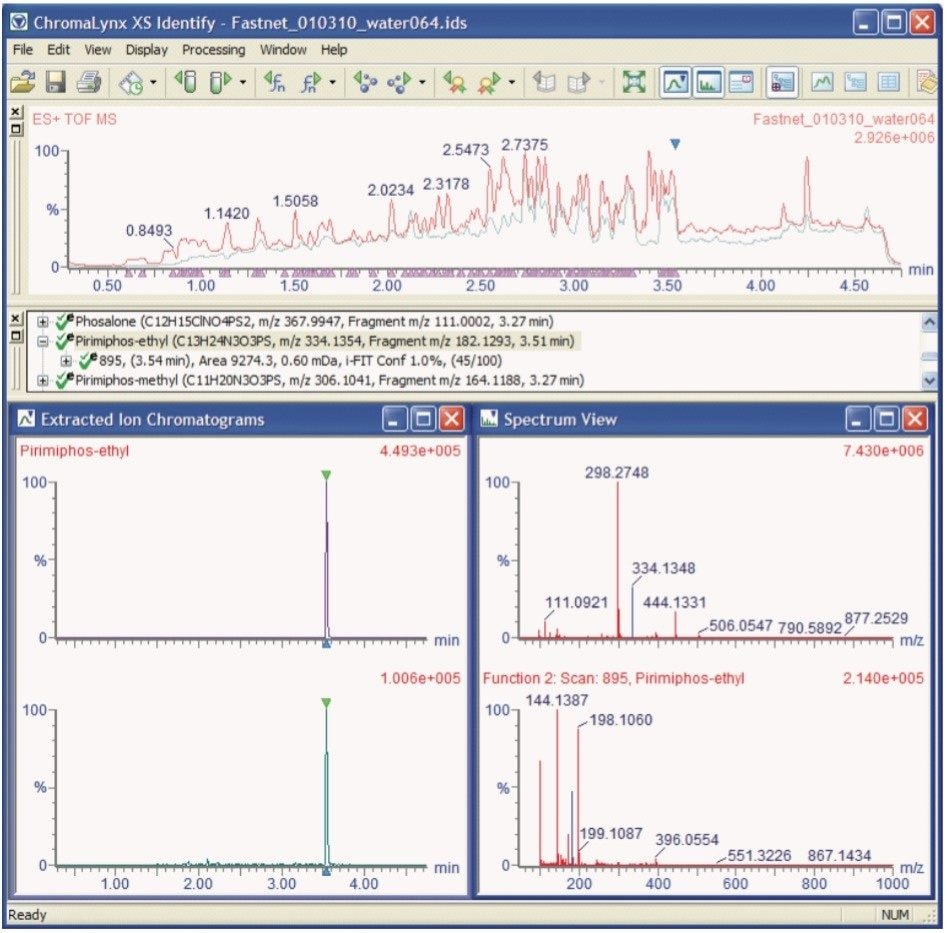Screen dimensions: 947x933
Task: Open dropdown next to next-sample vial icon
Action: (243, 82)
